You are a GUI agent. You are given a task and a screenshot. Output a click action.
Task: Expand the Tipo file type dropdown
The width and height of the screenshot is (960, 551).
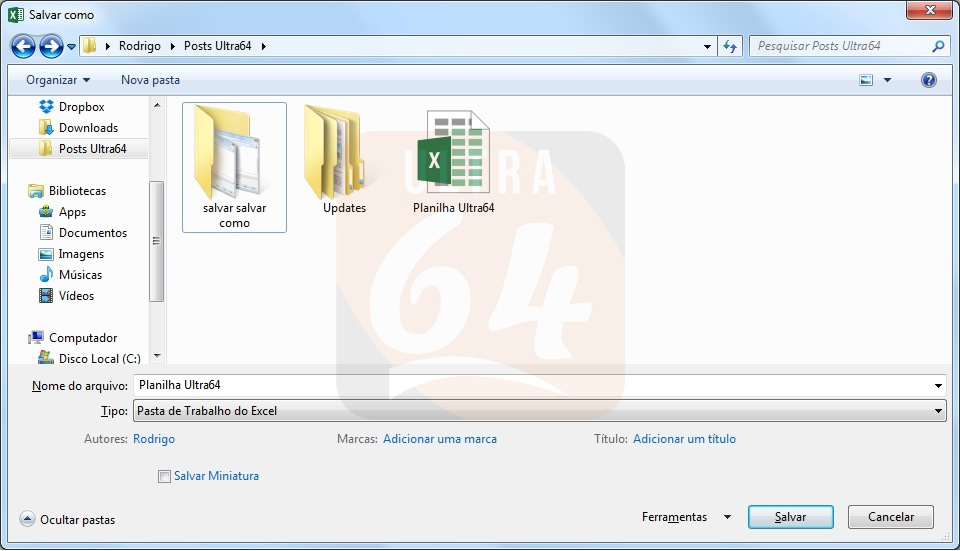tap(938, 411)
